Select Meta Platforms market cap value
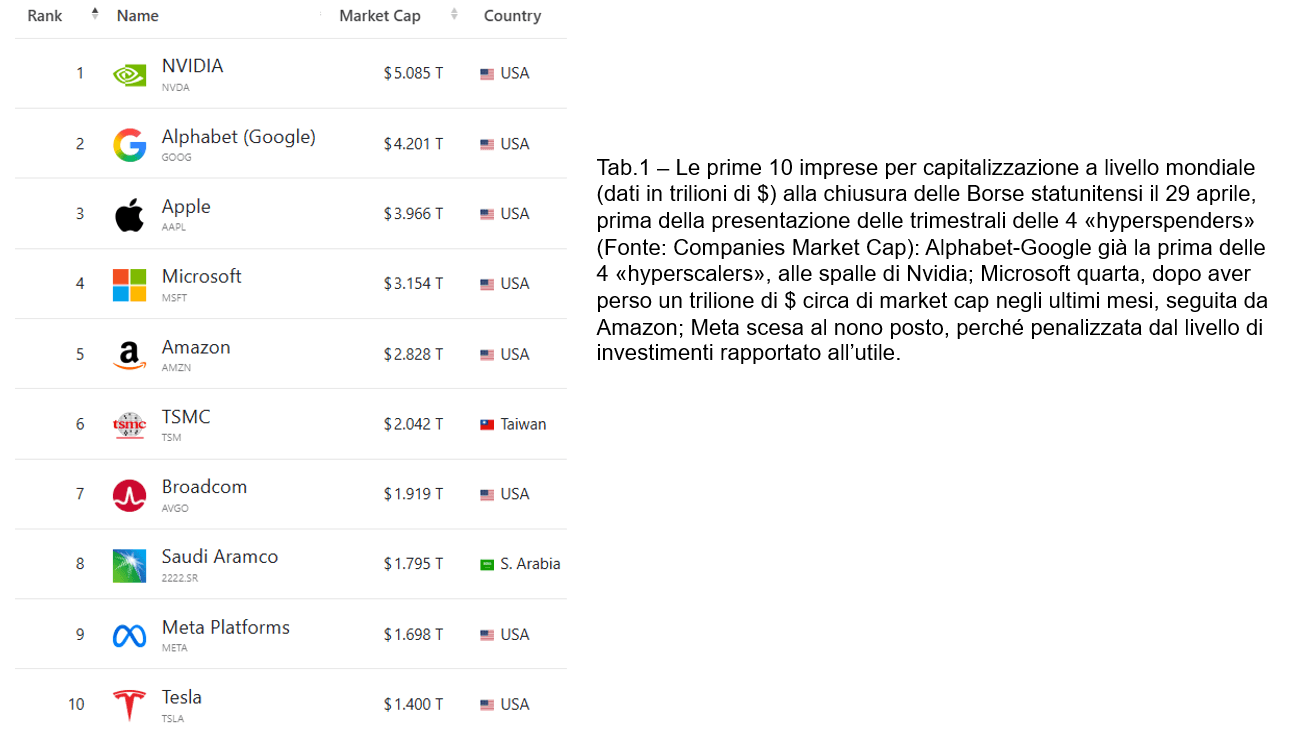The width and height of the screenshot is (1292, 736). coord(413,635)
